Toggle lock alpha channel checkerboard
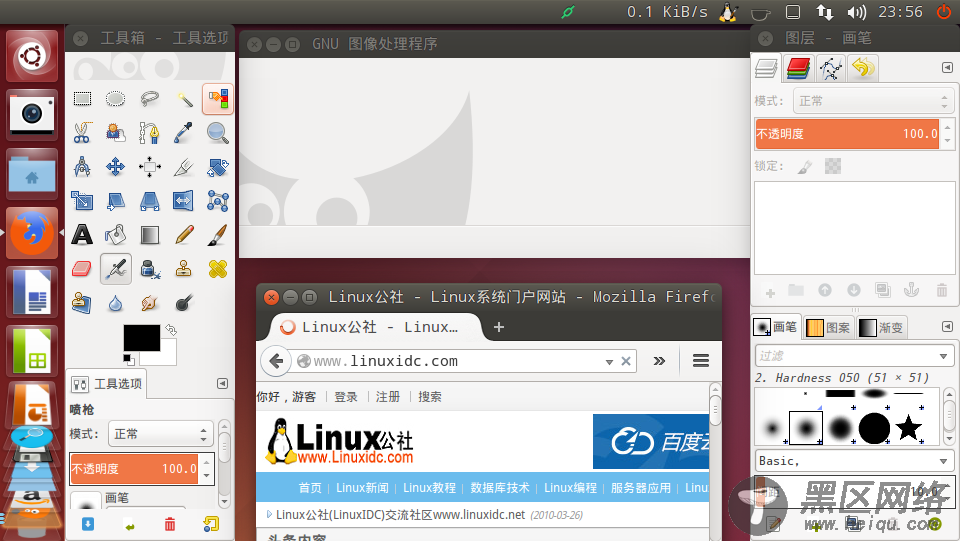This screenshot has width=960, height=541. coord(833,166)
